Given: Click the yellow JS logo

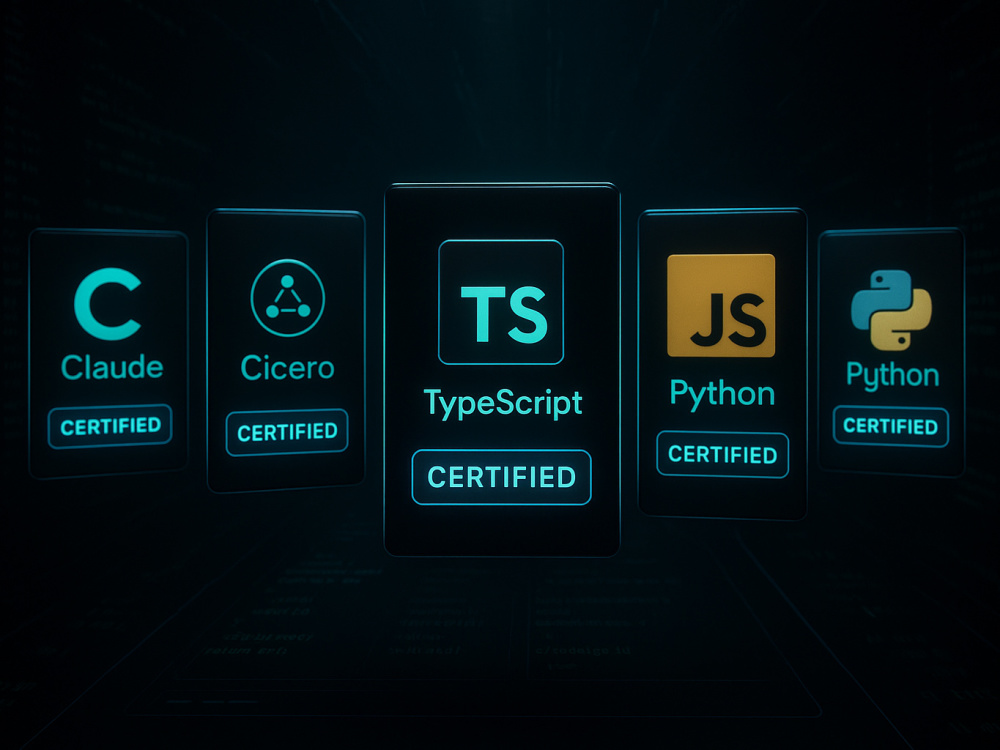Looking at the screenshot, I should pyautogui.click(x=721, y=305).
